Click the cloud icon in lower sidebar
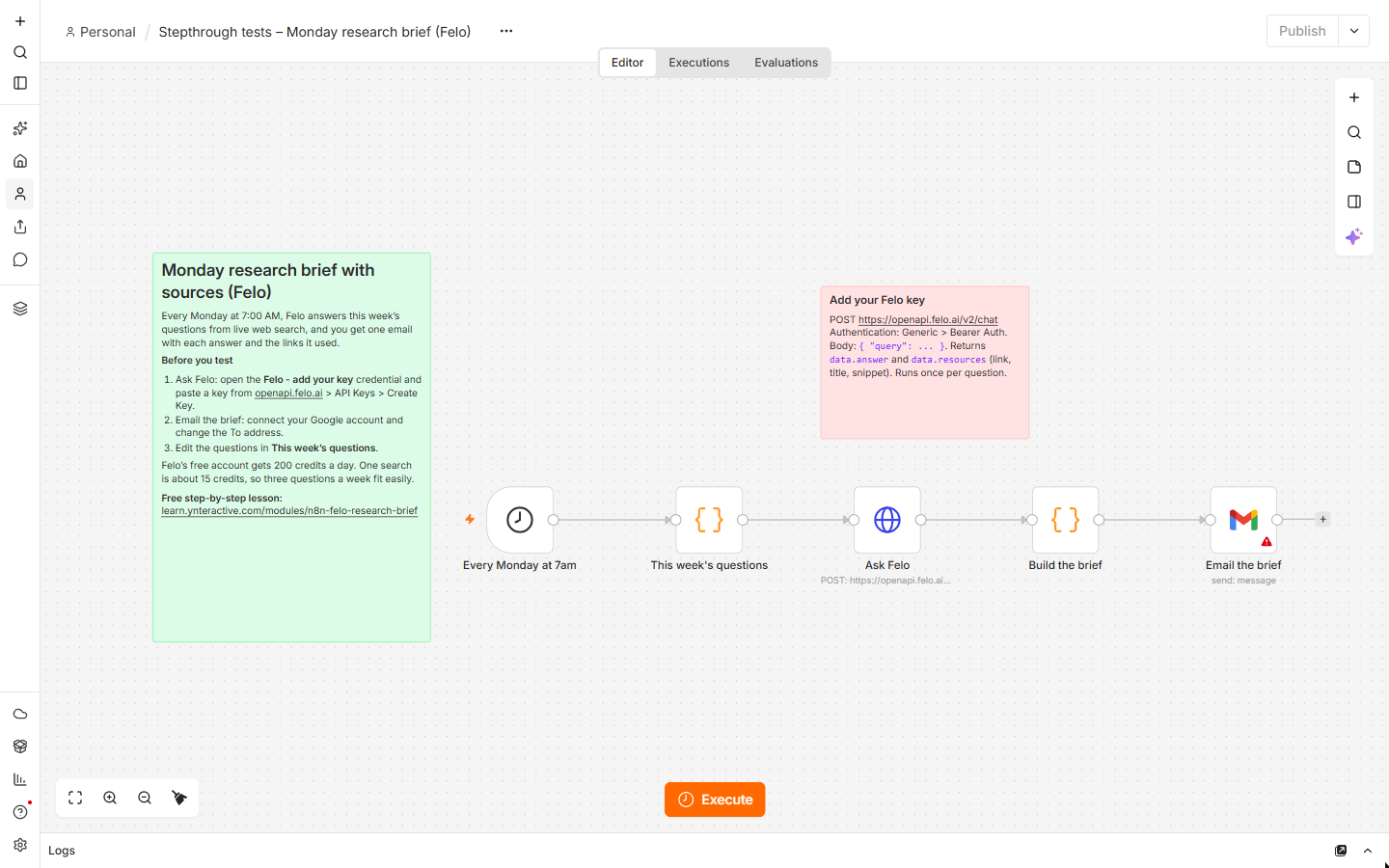The width and height of the screenshot is (1389, 868). click(20, 714)
